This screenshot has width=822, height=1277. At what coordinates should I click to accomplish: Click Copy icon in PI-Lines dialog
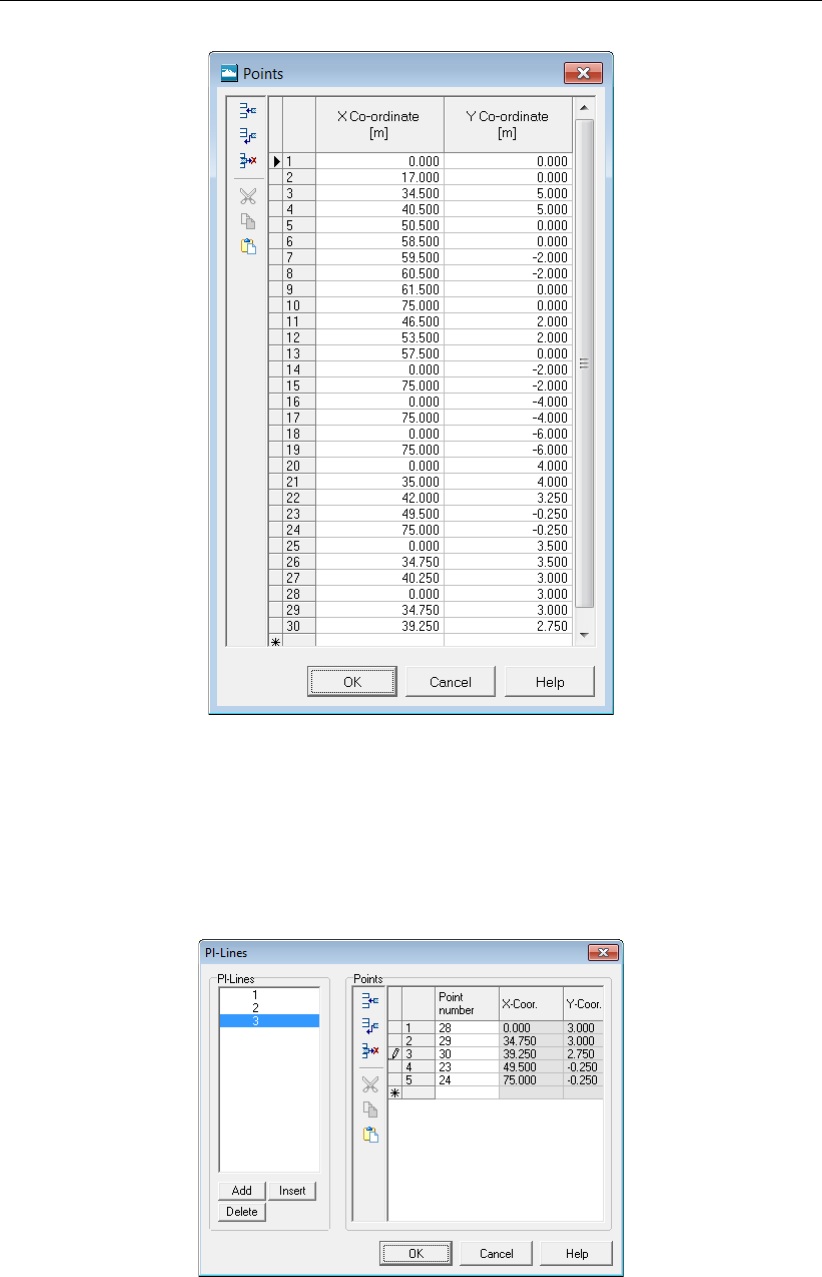click(x=370, y=1109)
